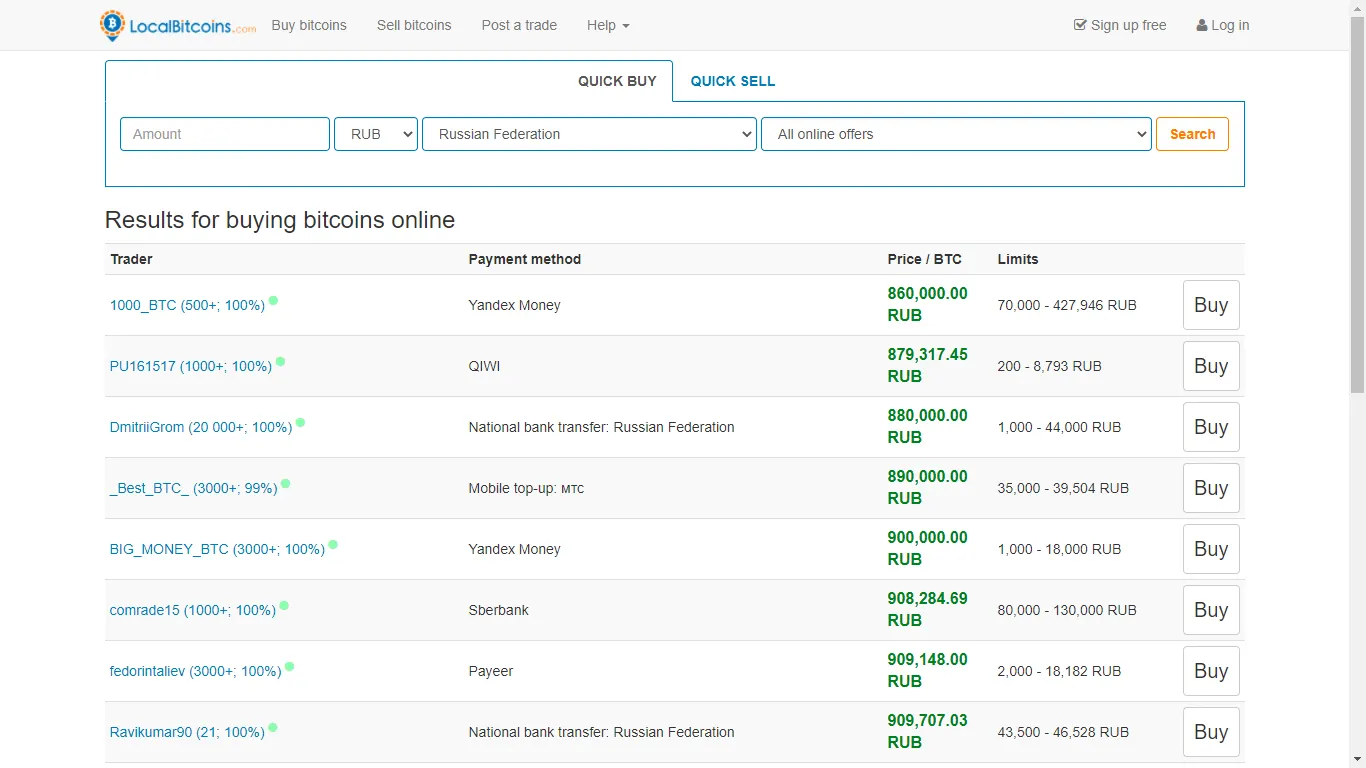Select Post a trade in the navigation
This screenshot has height=768, width=1366.
[519, 25]
